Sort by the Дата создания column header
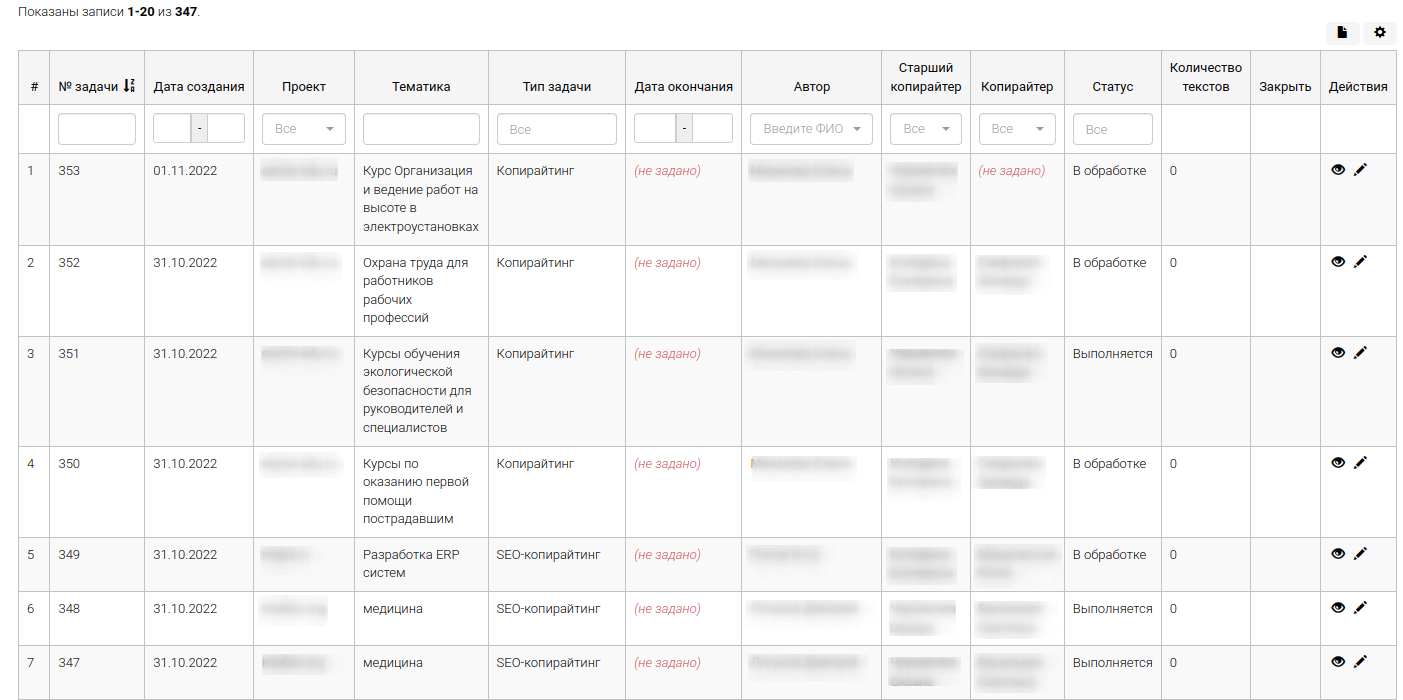Screen dimensions: 1403x700 coord(199,87)
